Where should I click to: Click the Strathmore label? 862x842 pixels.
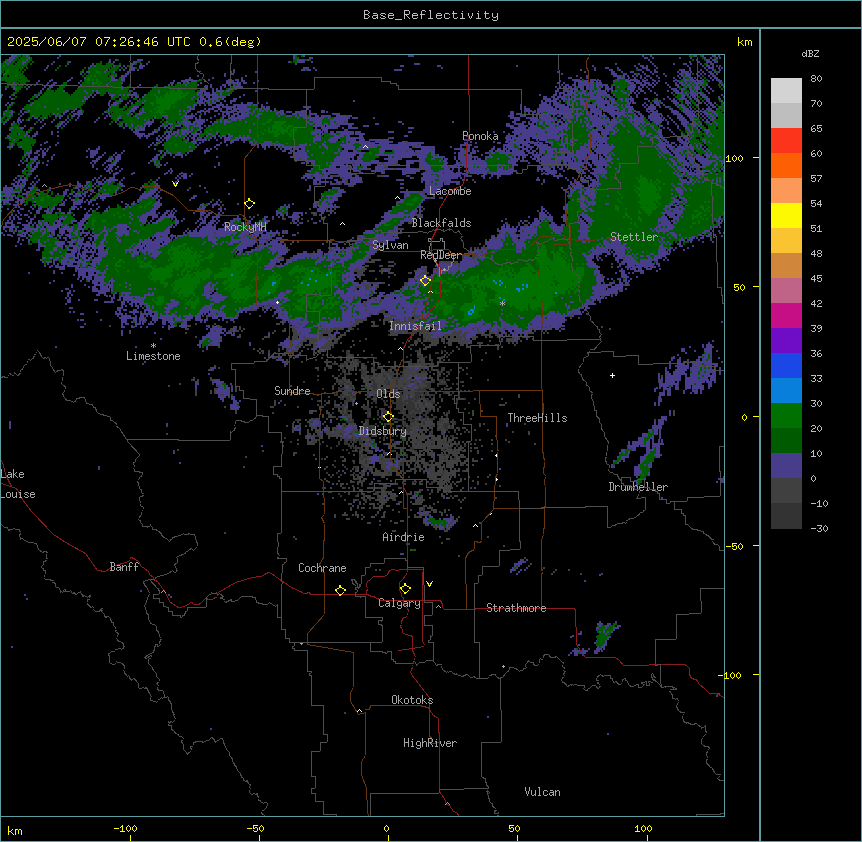pyautogui.click(x=516, y=608)
